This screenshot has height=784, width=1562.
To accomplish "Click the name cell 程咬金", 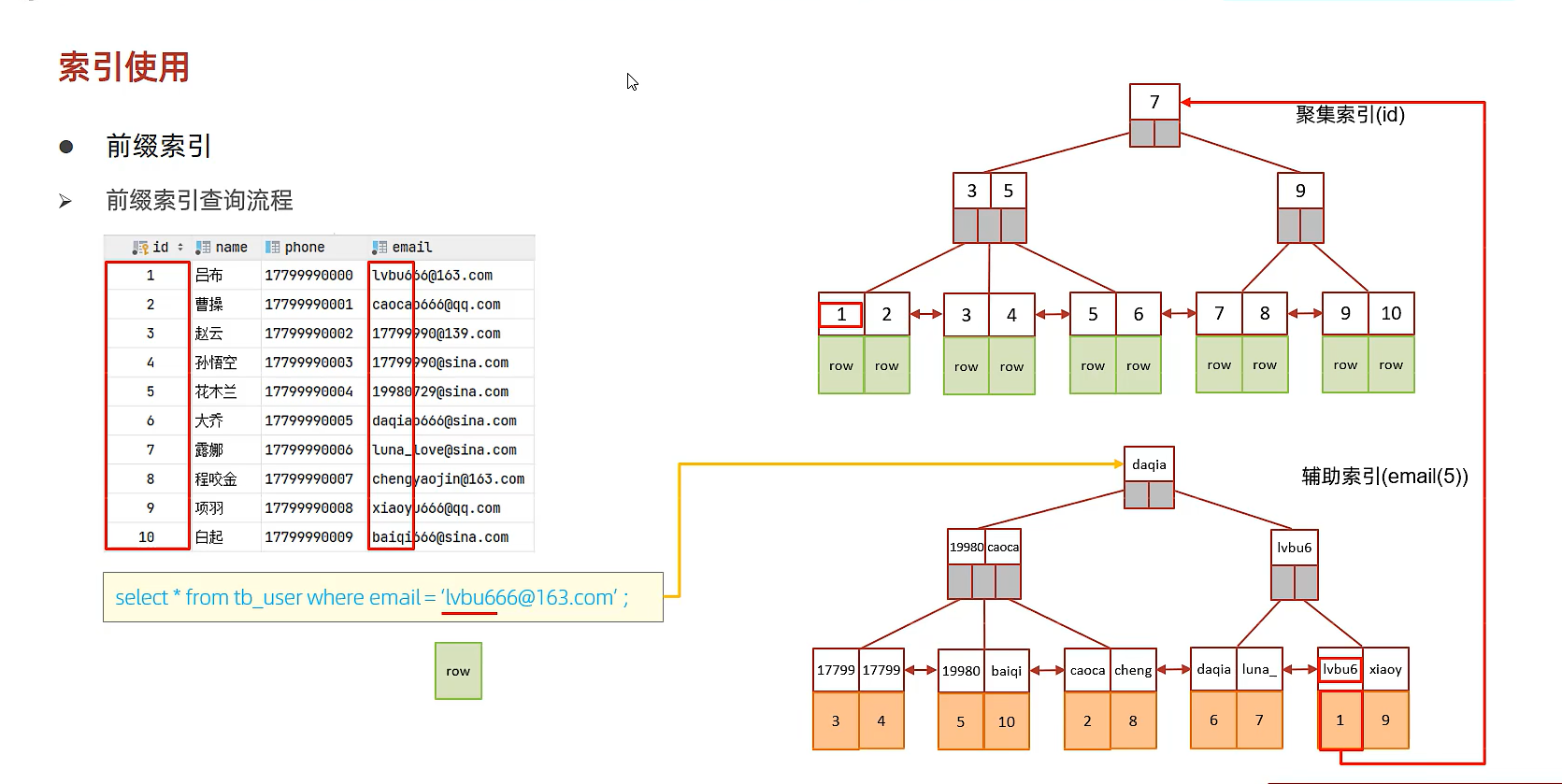I will pos(216,479).
